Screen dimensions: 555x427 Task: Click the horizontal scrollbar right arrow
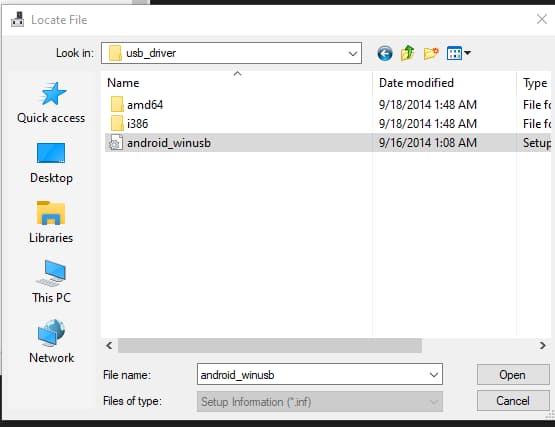click(x=542, y=345)
